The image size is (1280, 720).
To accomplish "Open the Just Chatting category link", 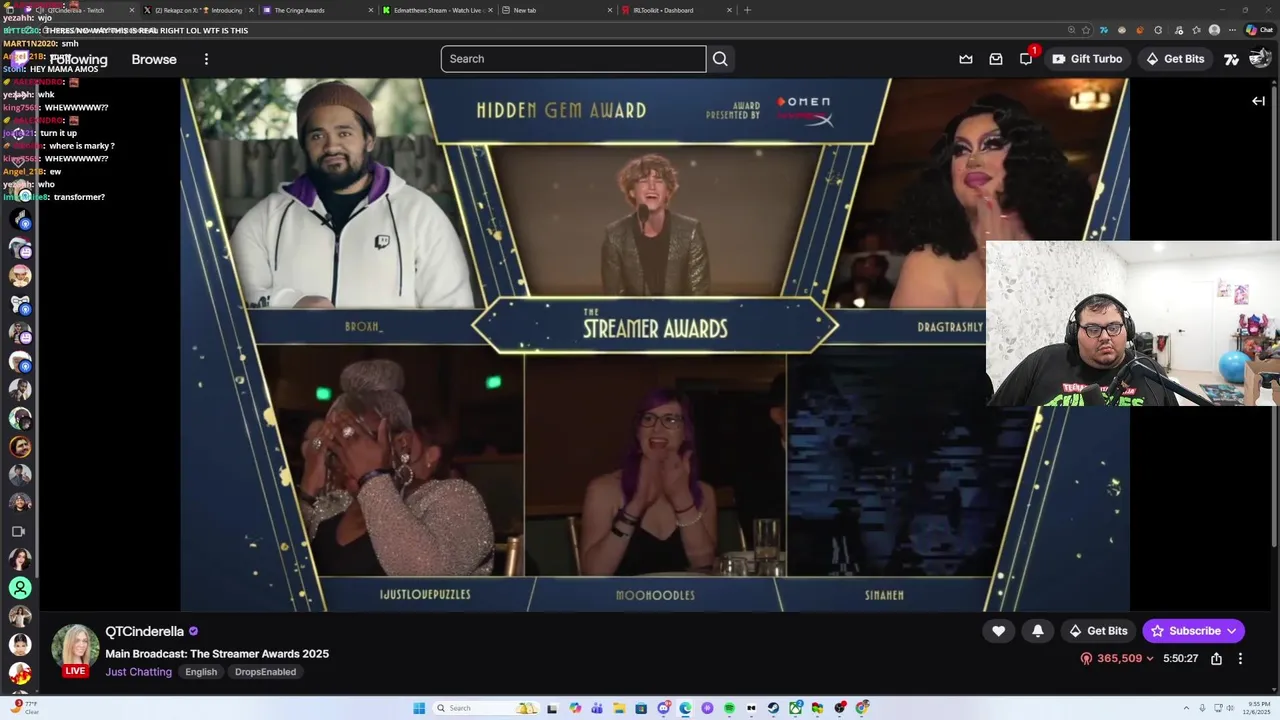I will pos(139,672).
